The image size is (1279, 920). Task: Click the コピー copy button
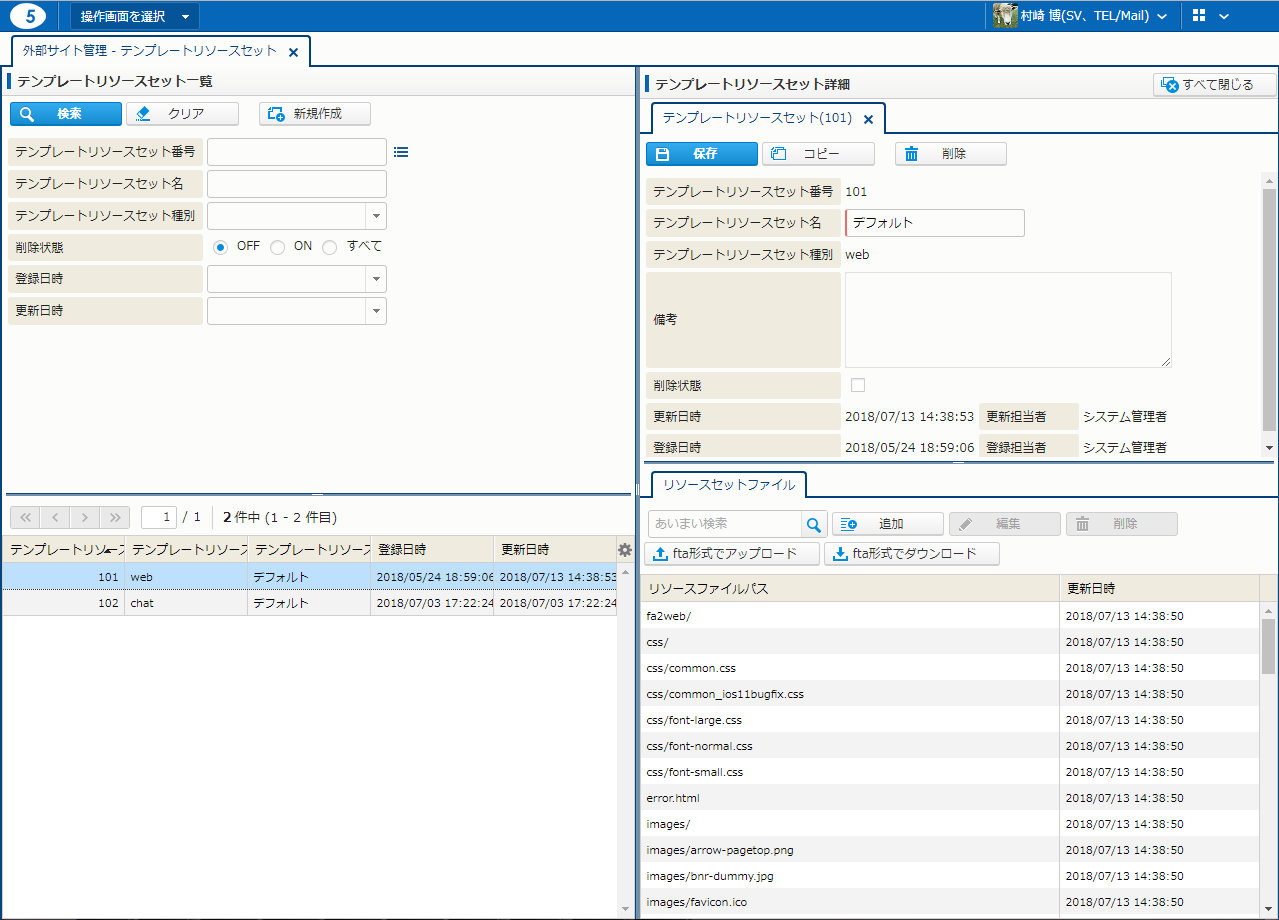818,154
